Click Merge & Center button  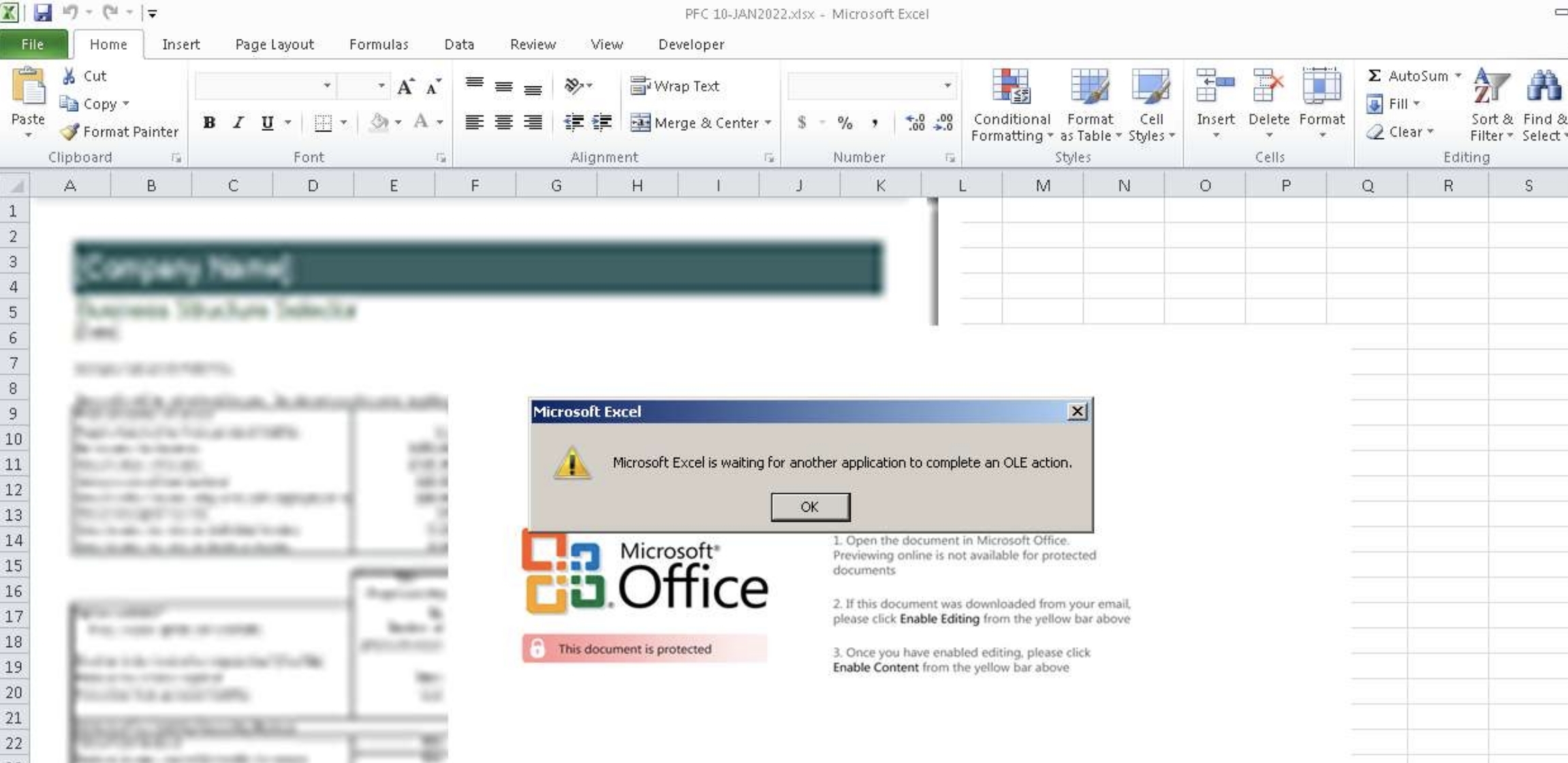coord(695,123)
